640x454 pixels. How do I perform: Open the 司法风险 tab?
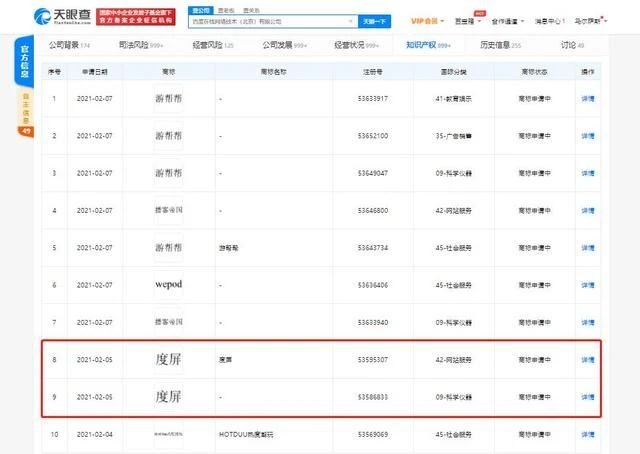tap(141, 45)
